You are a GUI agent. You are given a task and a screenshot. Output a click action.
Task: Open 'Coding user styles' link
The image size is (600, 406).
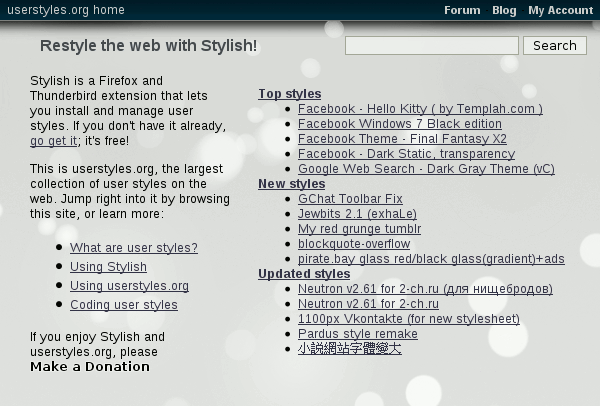(124, 305)
